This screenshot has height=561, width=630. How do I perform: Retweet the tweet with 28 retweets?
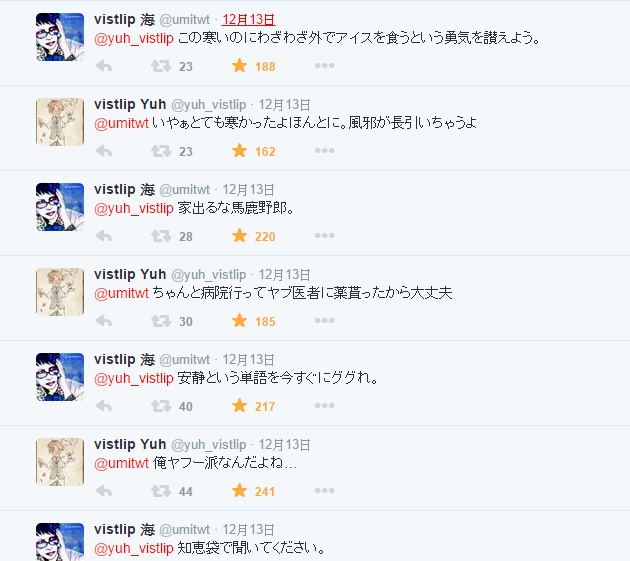pyautogui.click(x=161, y=236)
